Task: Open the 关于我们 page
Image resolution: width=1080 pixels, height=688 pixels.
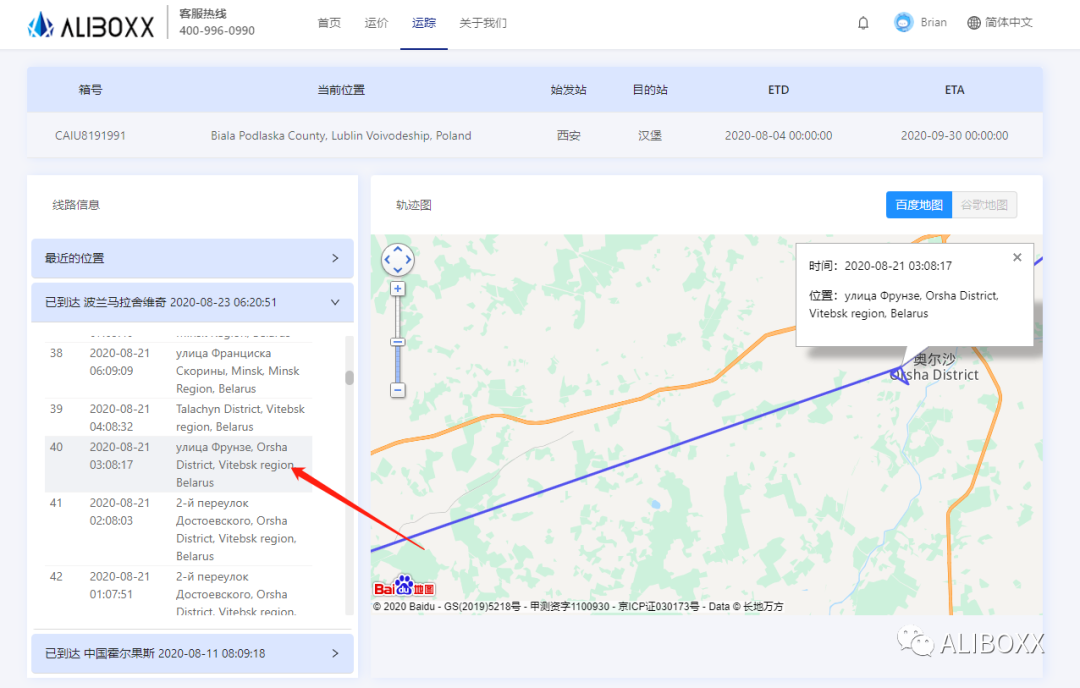Action: point(483,23)
